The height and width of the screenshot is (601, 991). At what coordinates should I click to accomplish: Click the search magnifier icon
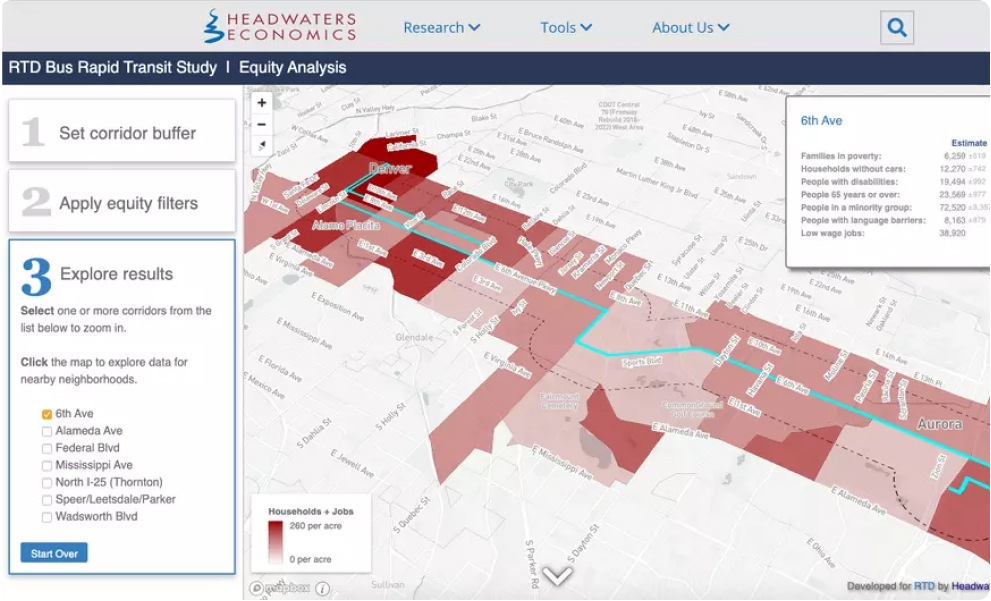897,28
